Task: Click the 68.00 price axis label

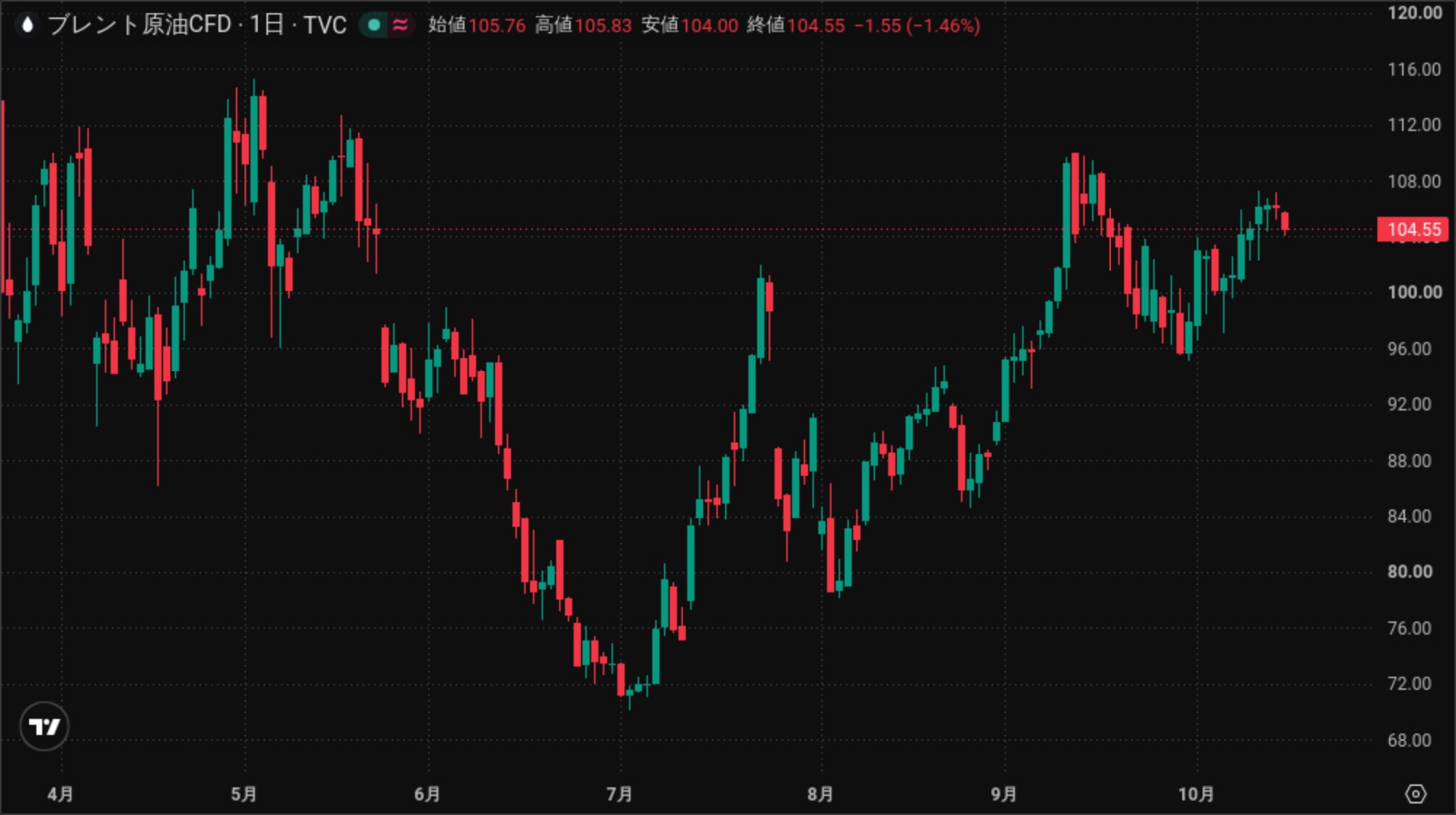Action: [1409, 740]
